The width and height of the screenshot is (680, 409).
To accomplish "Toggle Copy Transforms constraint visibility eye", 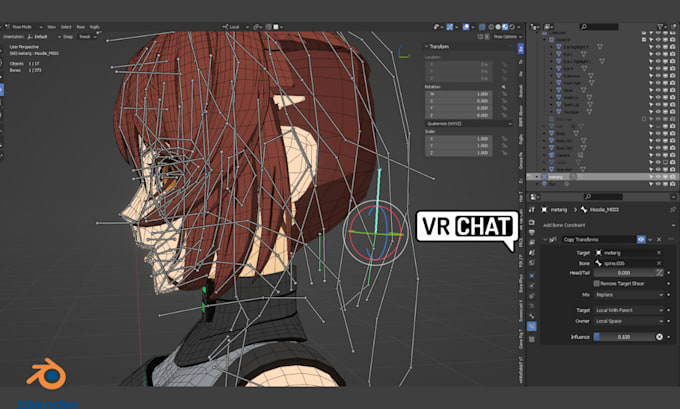I will [641, 239].
